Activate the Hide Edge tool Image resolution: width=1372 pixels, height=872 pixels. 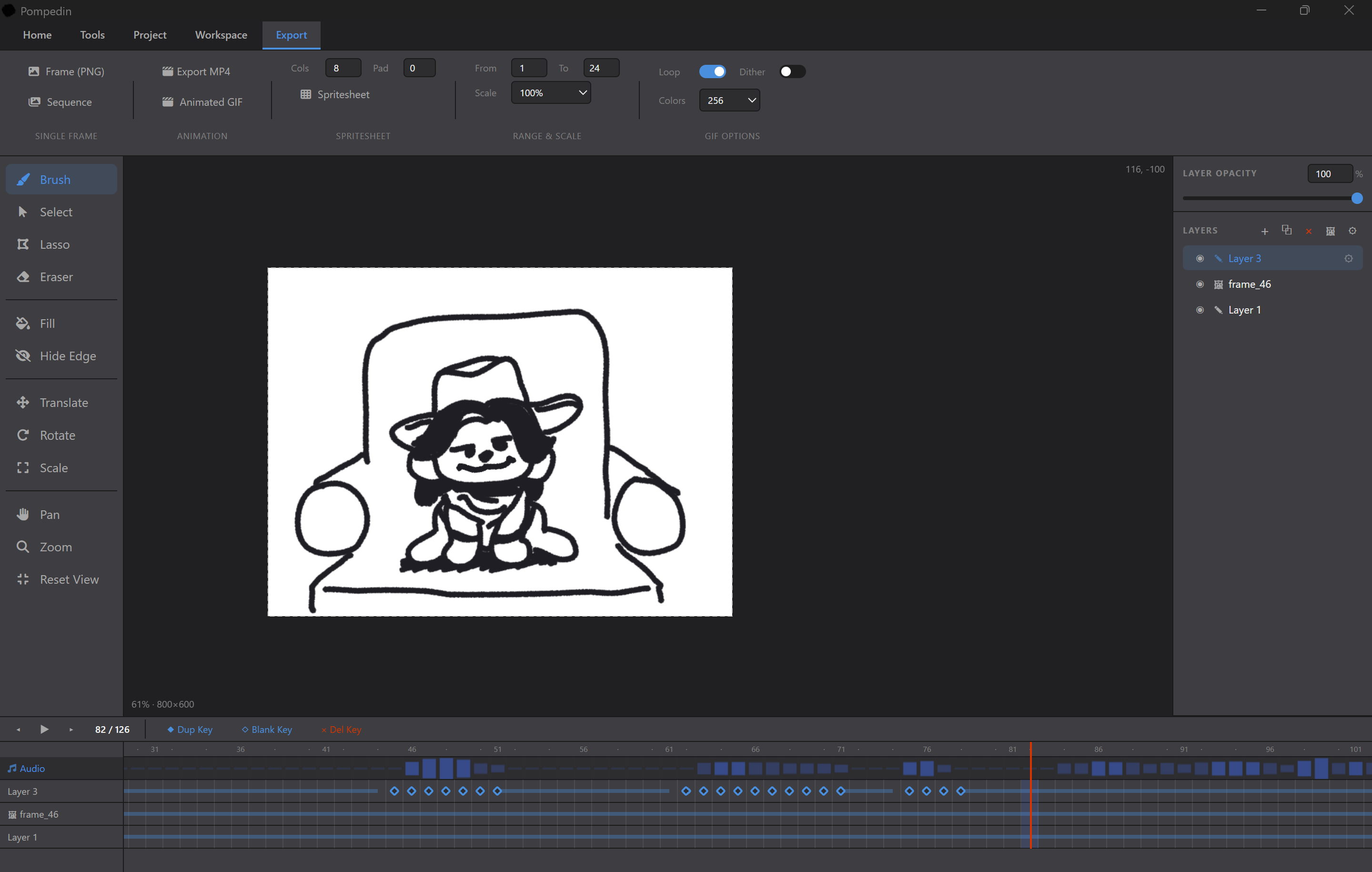(x=67, y=356)
